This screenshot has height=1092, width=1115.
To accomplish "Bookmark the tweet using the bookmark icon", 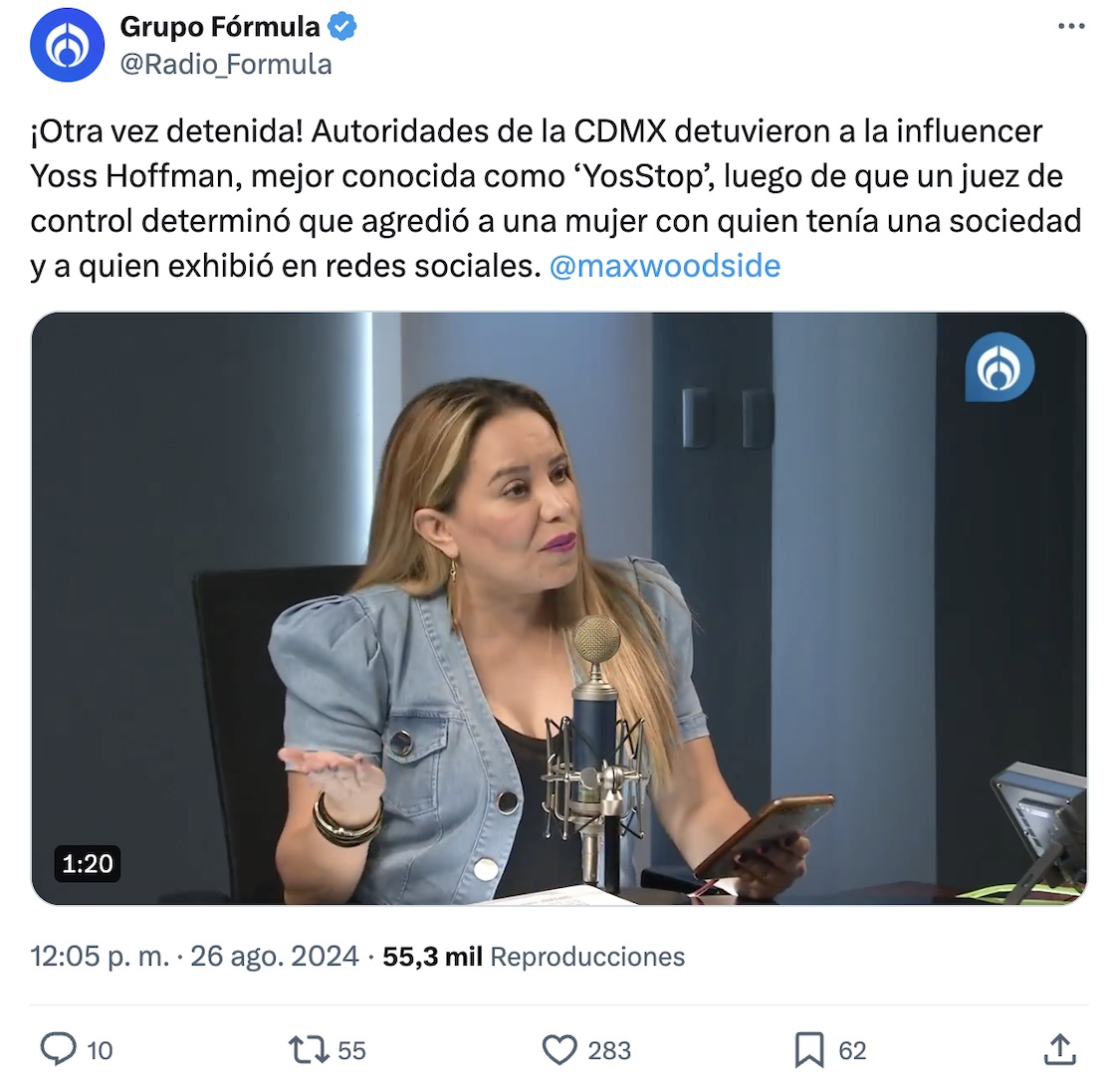I will pyautogui.click(x=808, y=1050).
